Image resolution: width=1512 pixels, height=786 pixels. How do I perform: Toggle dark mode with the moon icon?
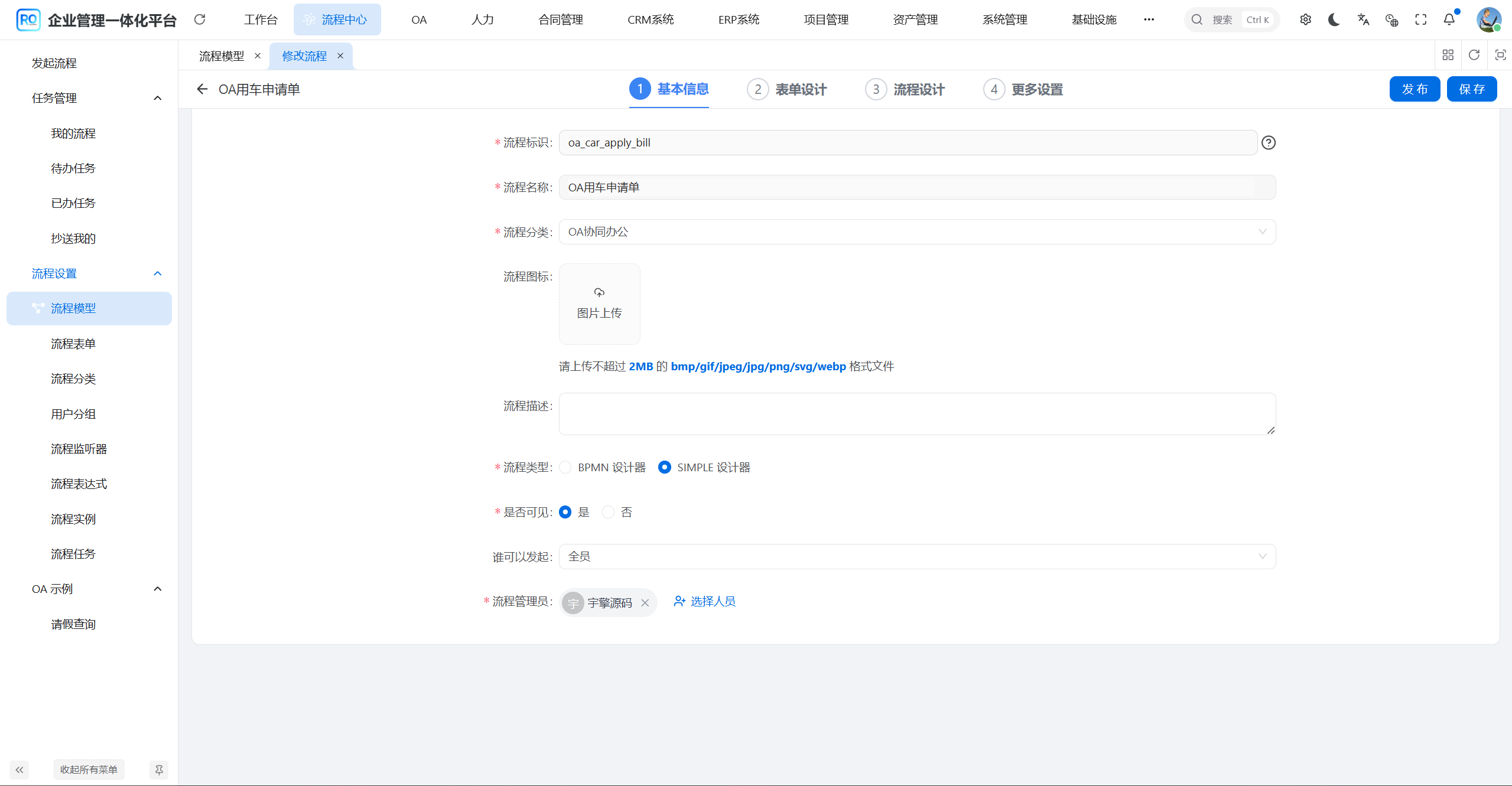[x=1333, y=19]
